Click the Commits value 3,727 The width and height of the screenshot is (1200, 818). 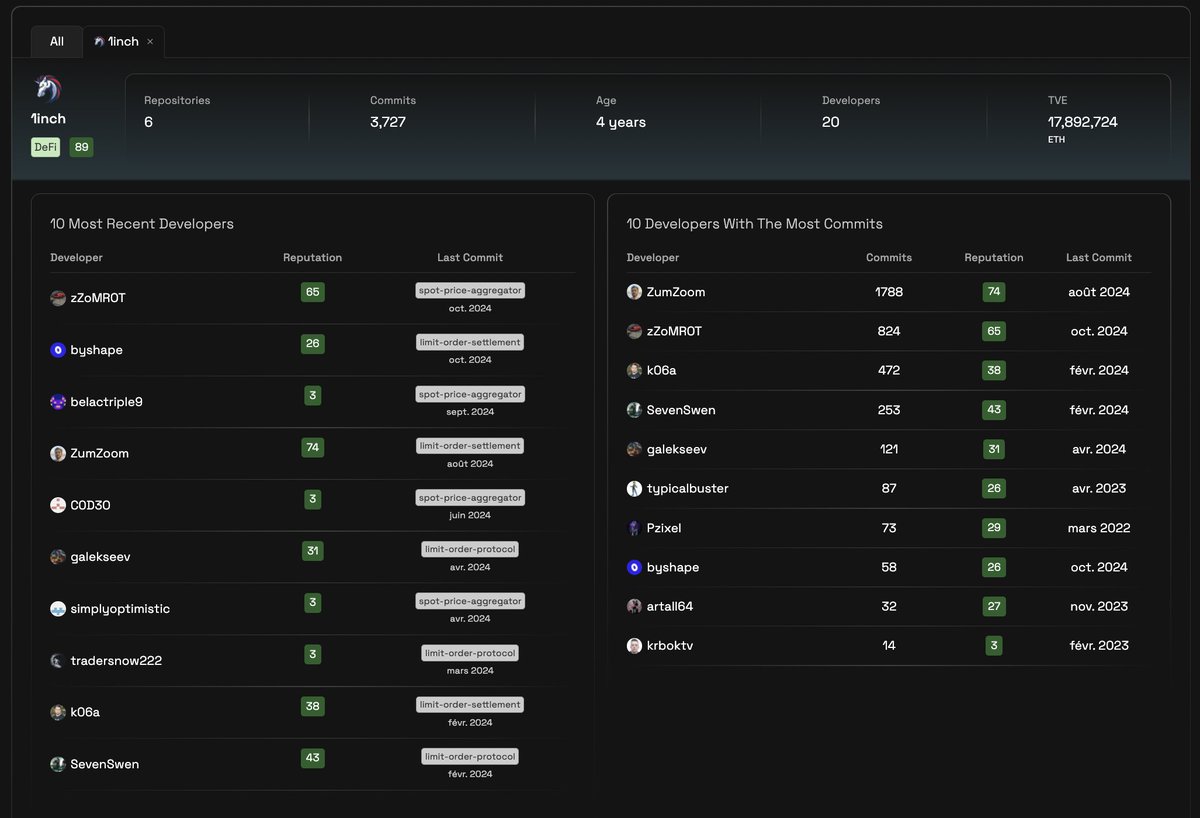(x=388, y=122)
